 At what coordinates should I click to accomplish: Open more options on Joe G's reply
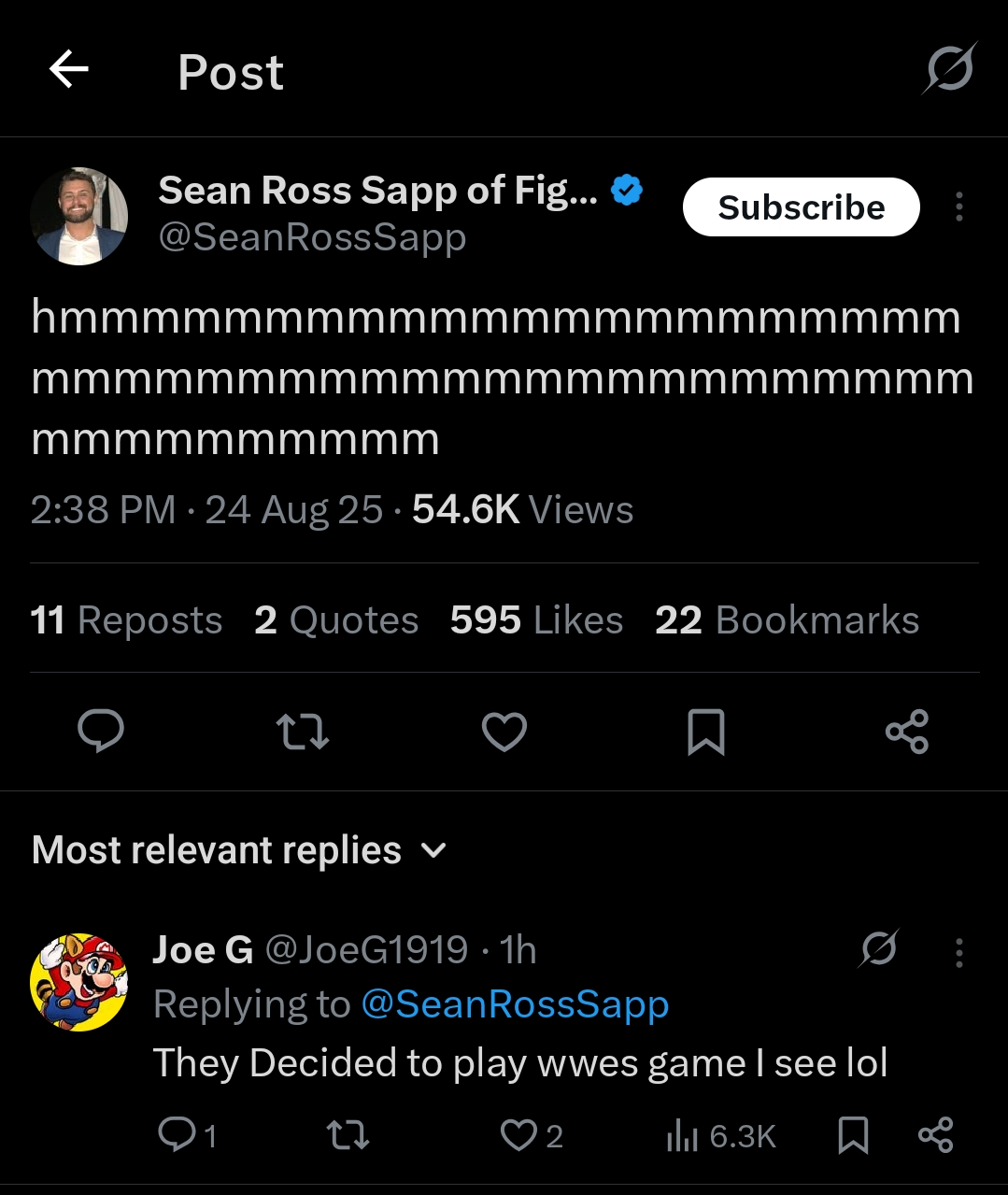tap(959, 952)
